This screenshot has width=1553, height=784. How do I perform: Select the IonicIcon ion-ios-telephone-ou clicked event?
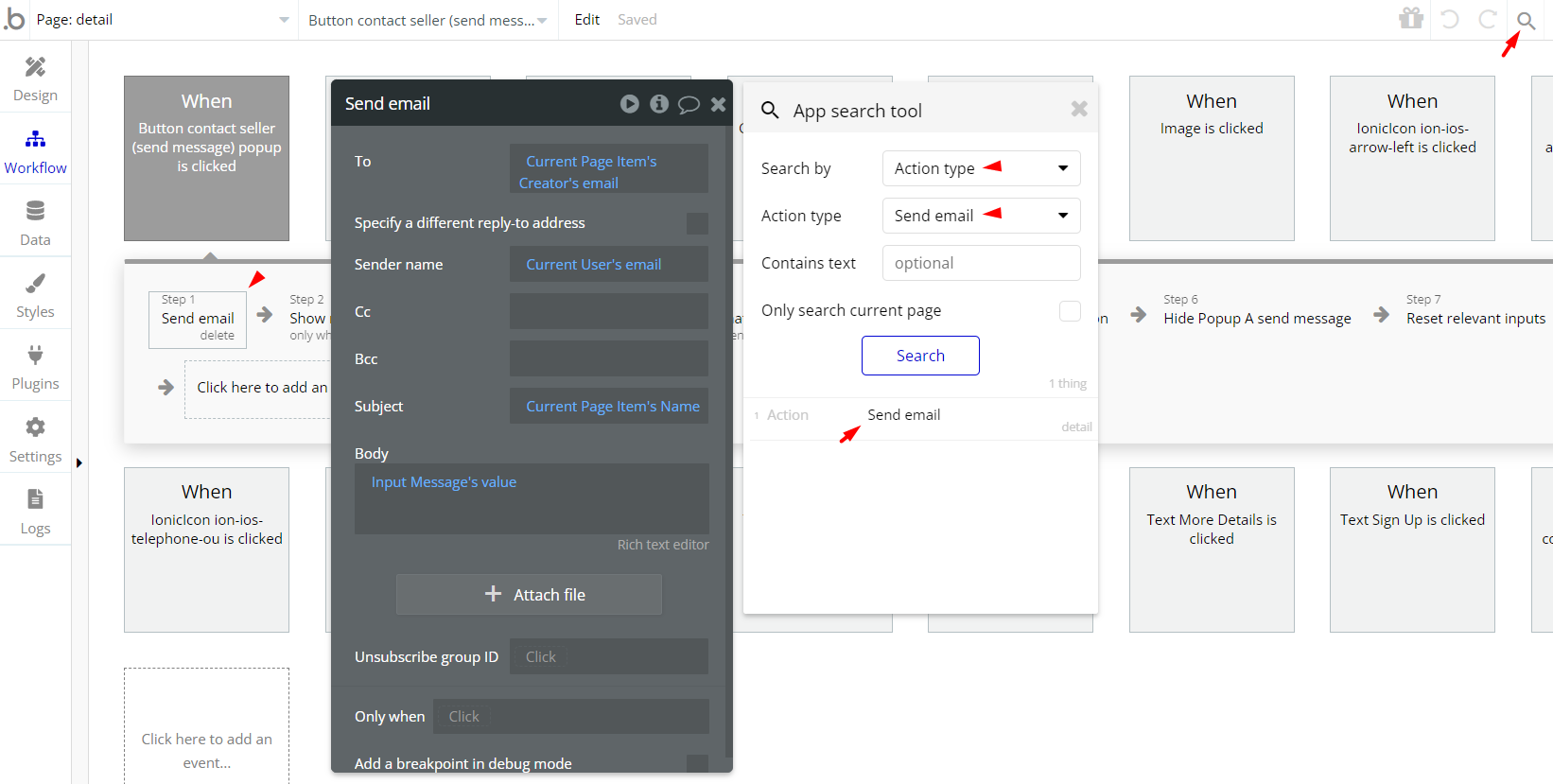(x=206, y=549)
